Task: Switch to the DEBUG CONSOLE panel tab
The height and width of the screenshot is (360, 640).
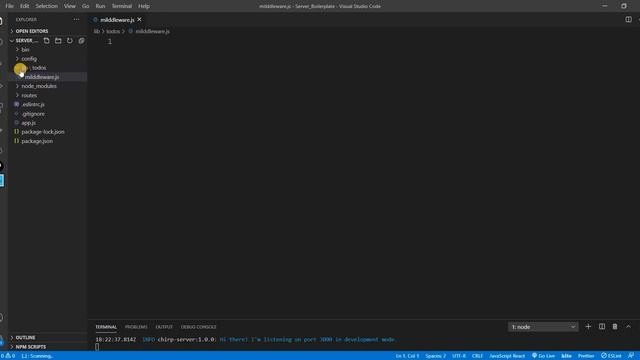Action: (x=198, y=327)
